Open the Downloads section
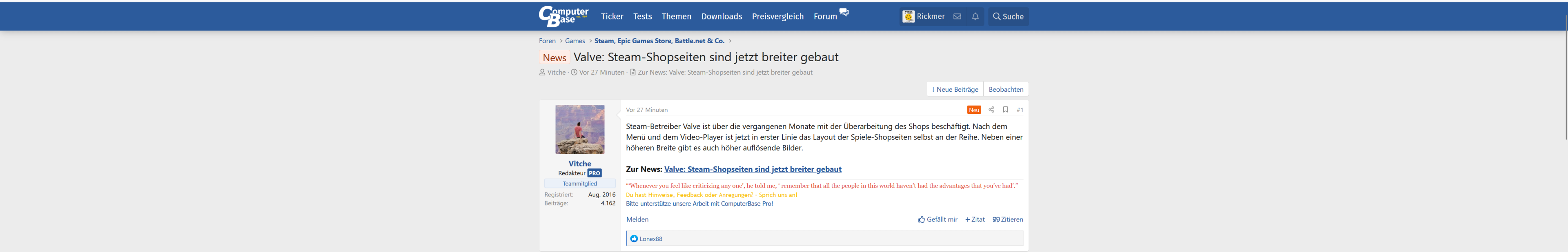This screenshot has width=1568, height=252. point(721,16)
